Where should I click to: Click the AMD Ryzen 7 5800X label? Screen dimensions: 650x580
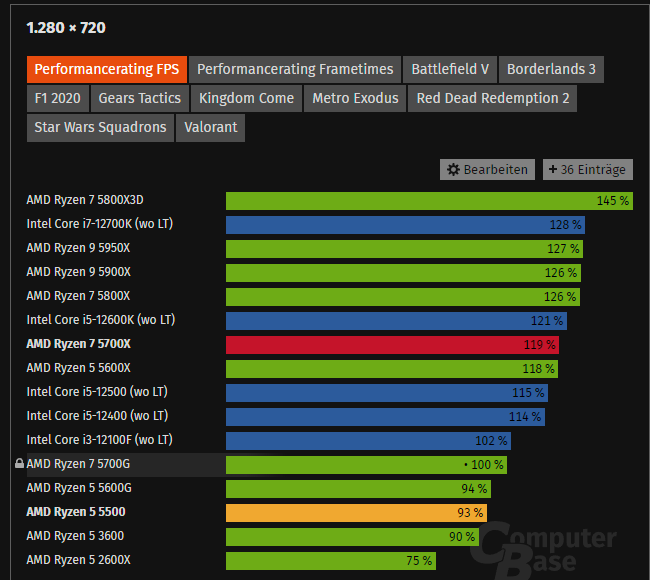click(78, 296)
